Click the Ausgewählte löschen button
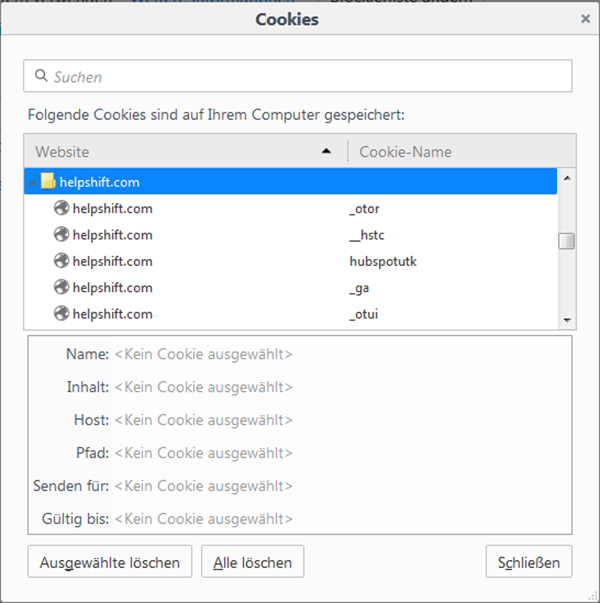 tap(110, 561)
